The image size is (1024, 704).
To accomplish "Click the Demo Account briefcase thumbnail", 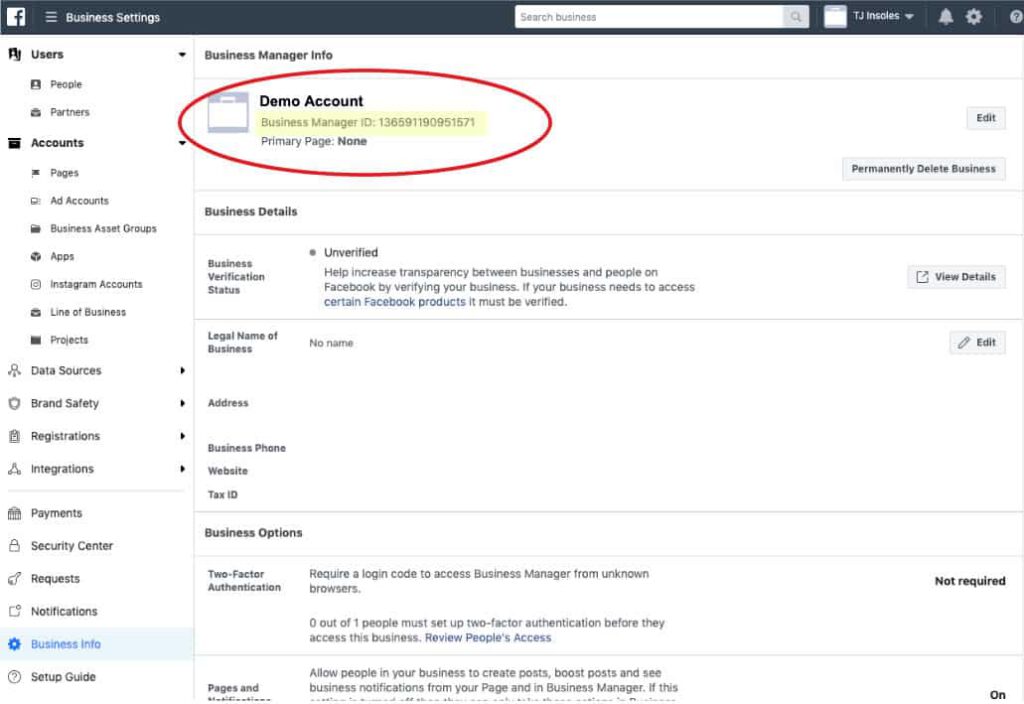I will (227, 113).
